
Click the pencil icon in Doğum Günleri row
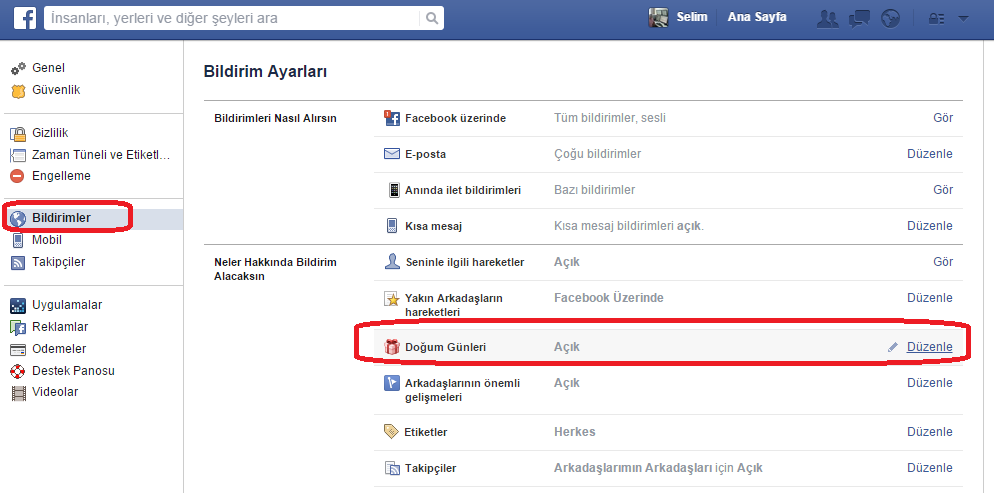[x=893, y=347]
